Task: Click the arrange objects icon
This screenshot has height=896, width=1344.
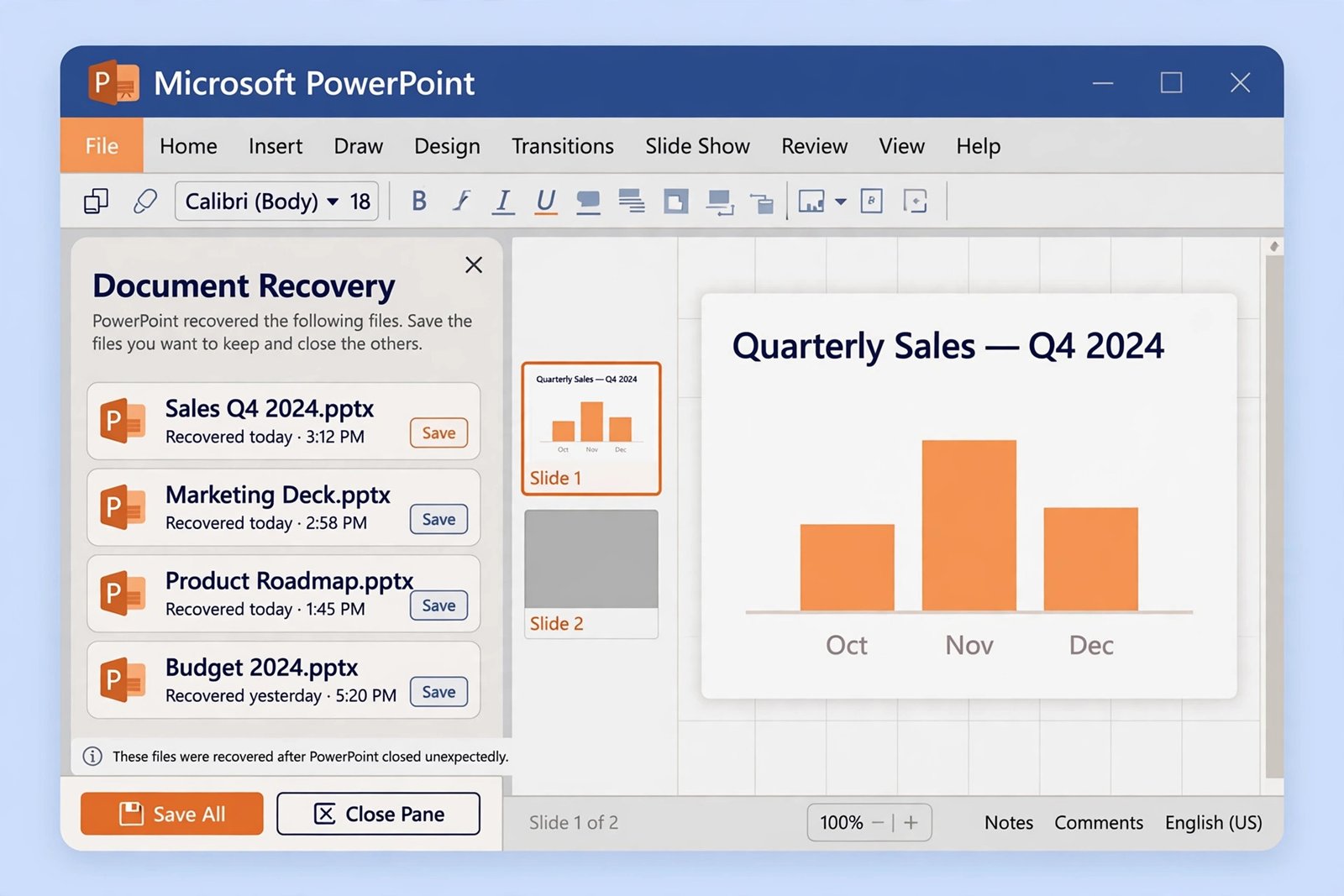Action: [762, 203]
